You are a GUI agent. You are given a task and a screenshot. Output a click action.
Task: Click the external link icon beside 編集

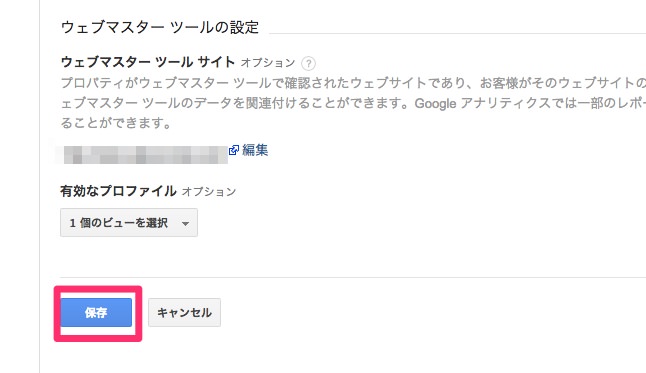234,150
